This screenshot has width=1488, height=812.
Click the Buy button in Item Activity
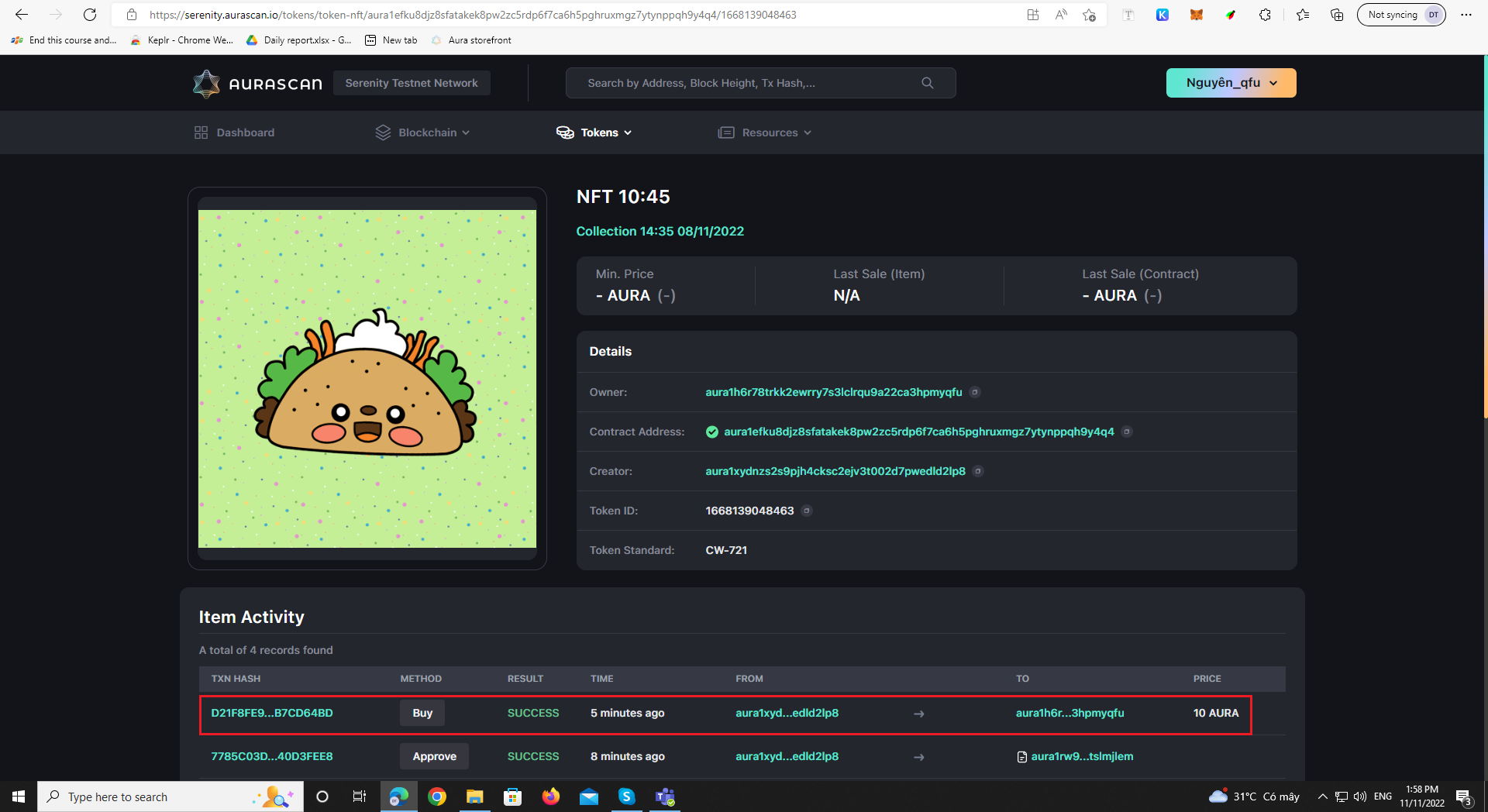pyautogui.click(x=422, y=713)
